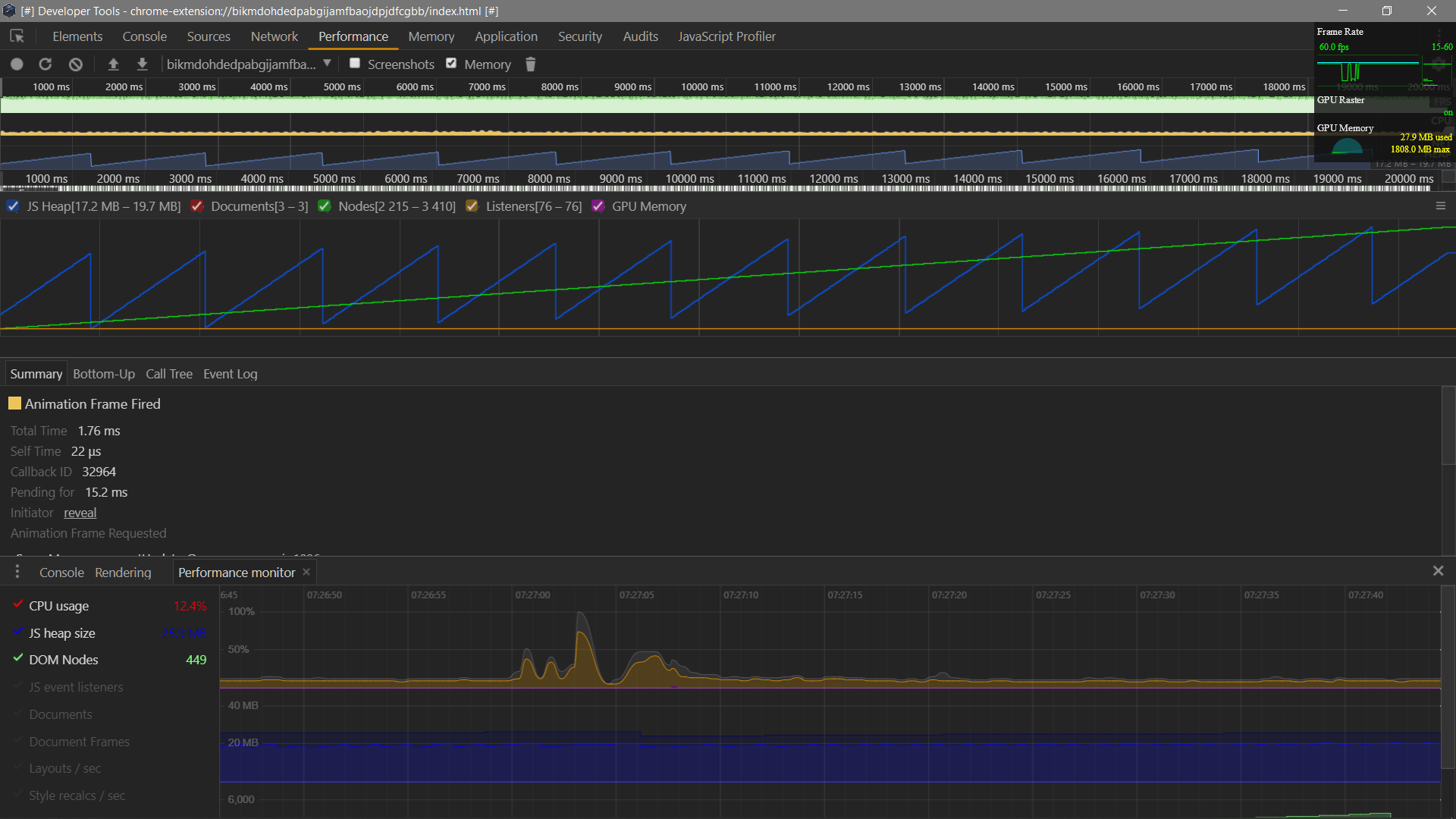Toggle the Nodes counter checkbox
1456x819 pixels.
click(x=324, y=206)
